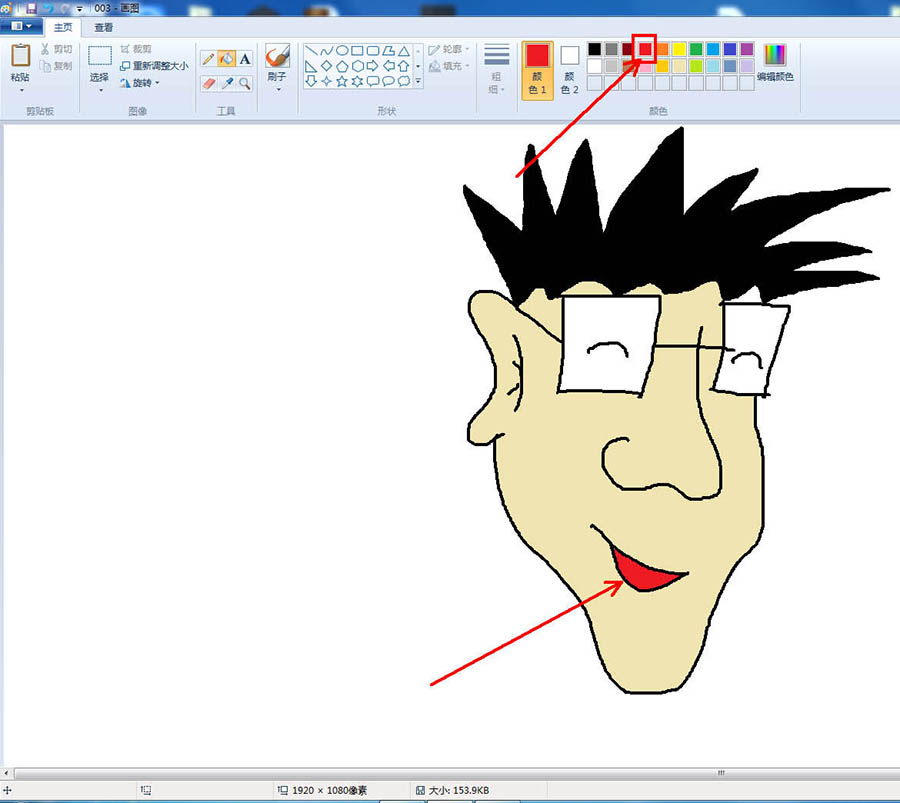900x803 pixels.
Task: Choose the Right triangle shape
Action: pos(311,66)
